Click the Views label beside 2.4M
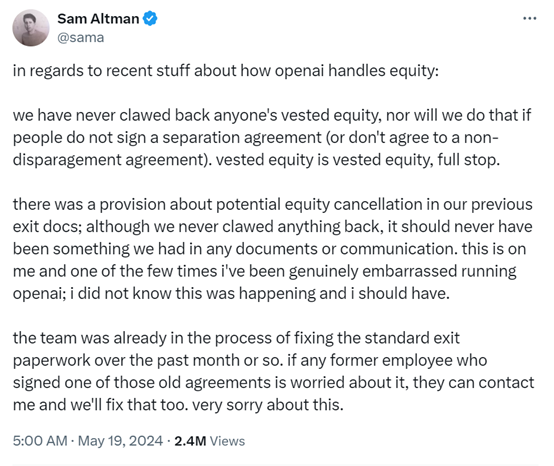The image size is (554, 466). point(227,441)
